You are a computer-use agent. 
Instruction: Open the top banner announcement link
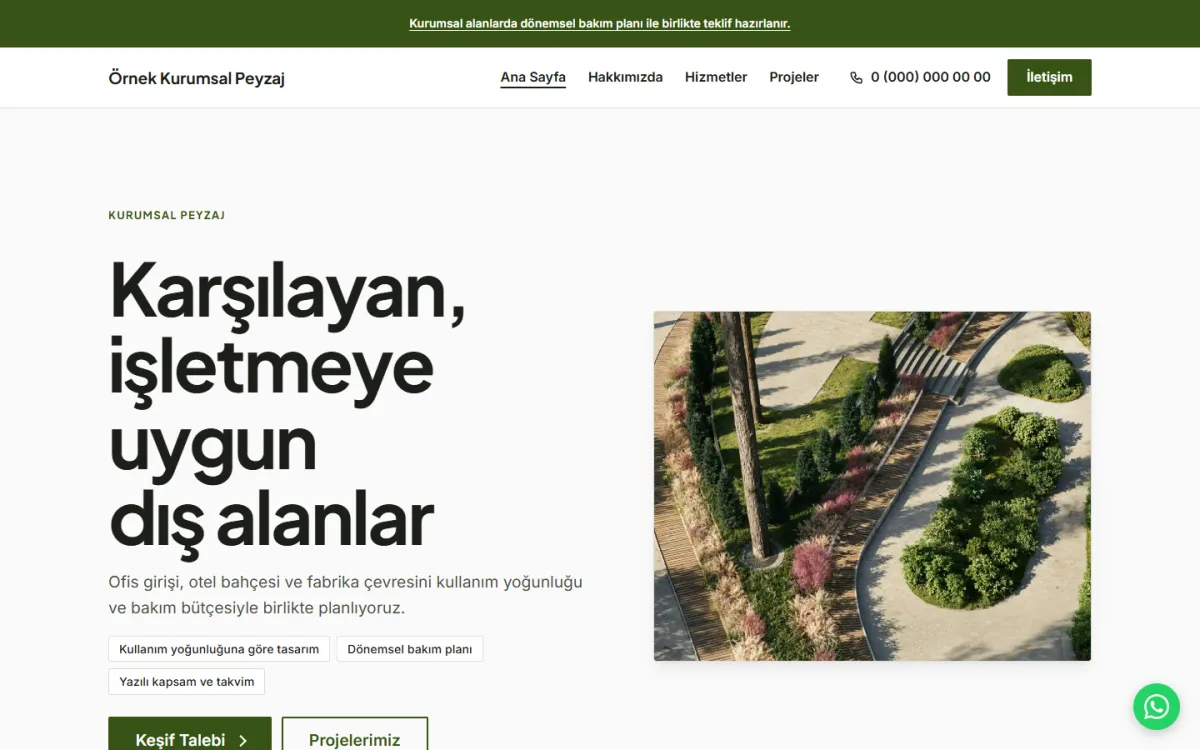tap(600, 24)
